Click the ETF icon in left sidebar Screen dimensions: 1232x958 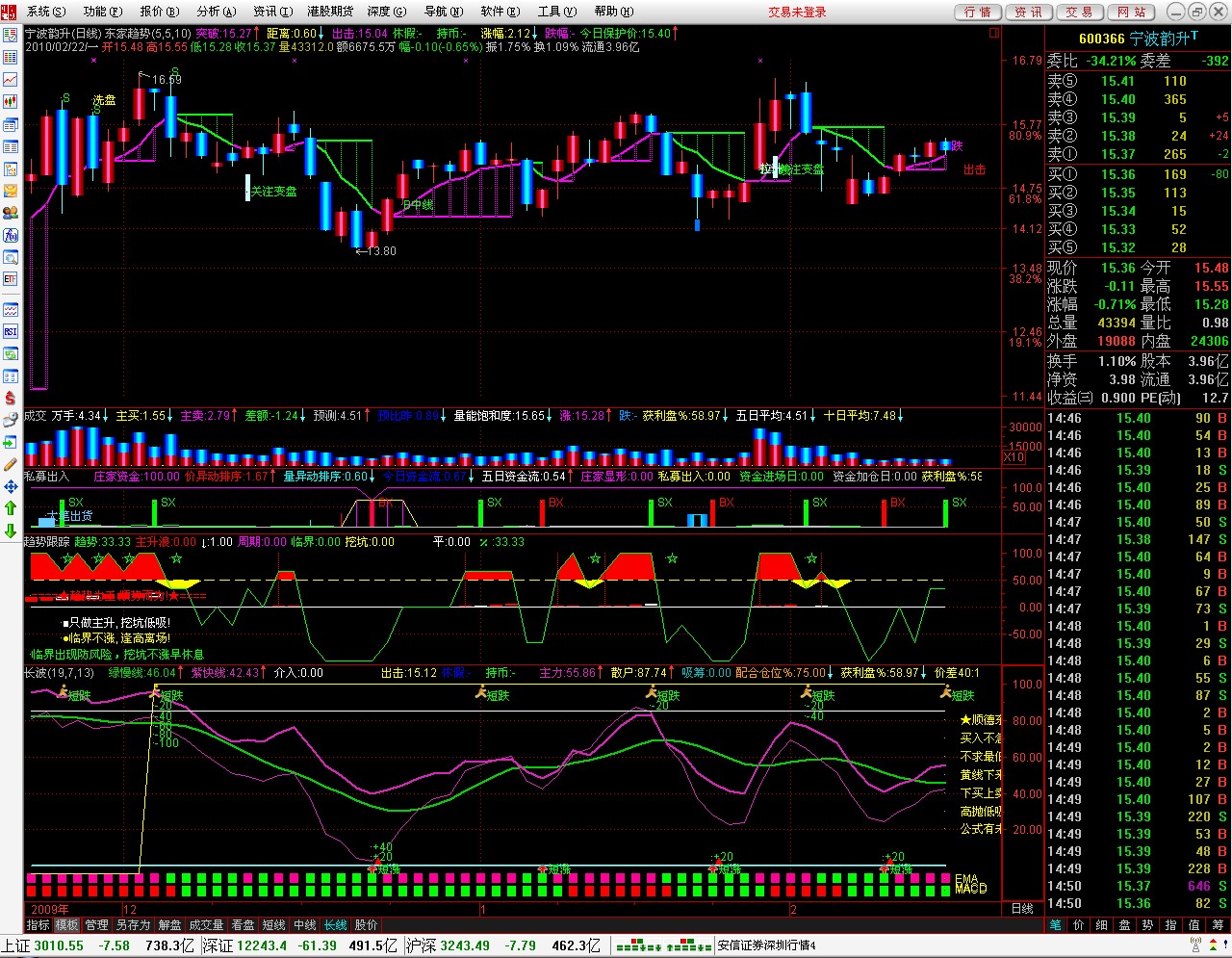coord(11,279)
